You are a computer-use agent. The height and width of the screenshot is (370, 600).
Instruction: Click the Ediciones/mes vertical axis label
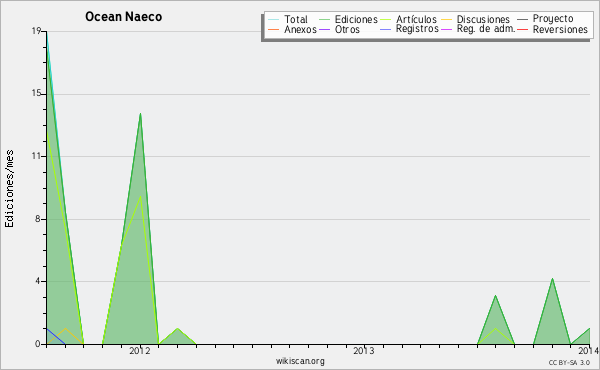(9, 189)
